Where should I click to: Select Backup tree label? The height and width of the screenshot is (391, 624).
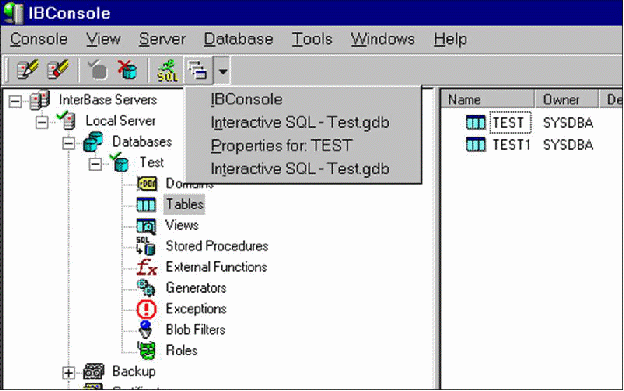pos(134,371)
